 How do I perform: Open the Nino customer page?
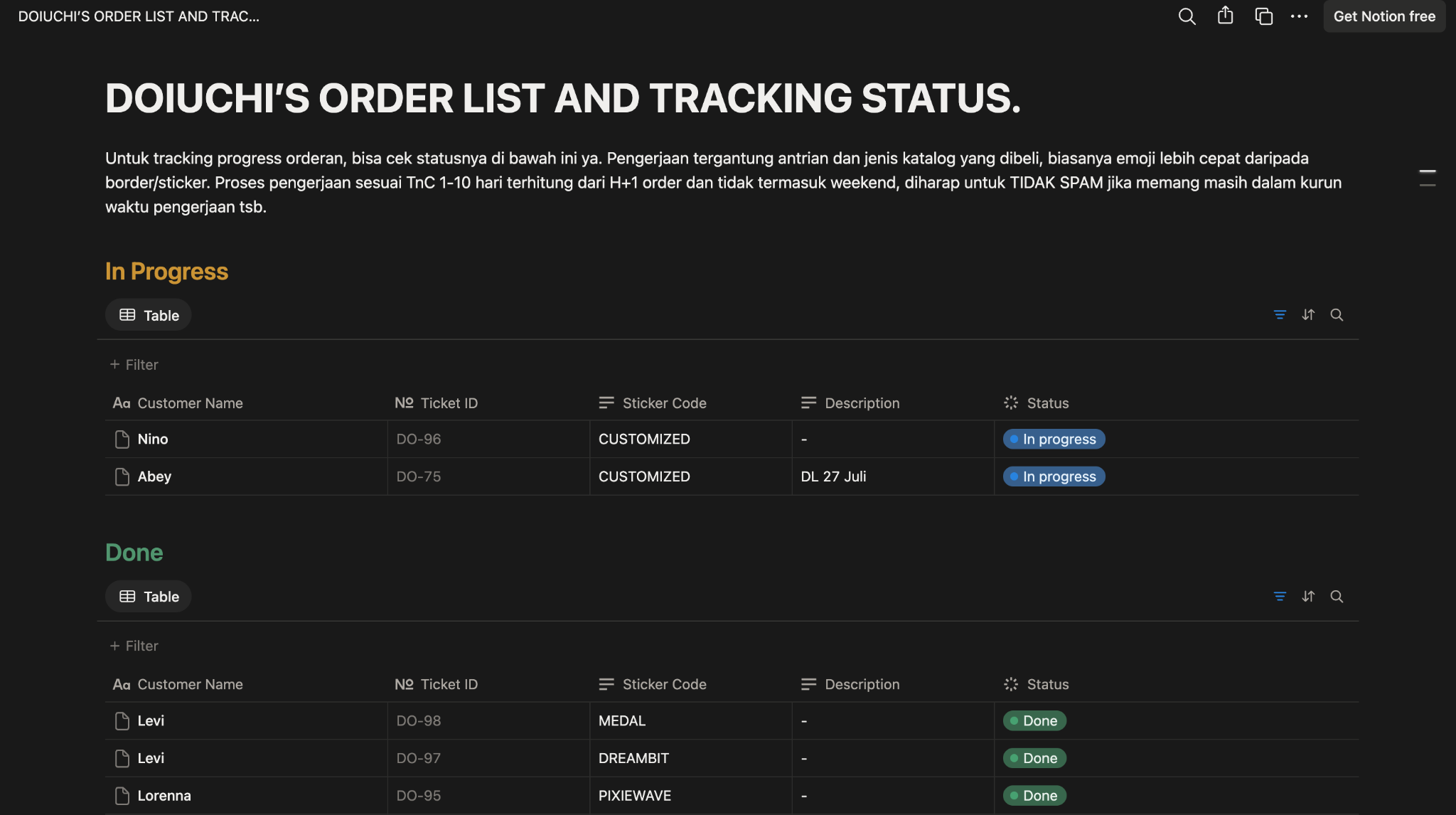(153, 439)
